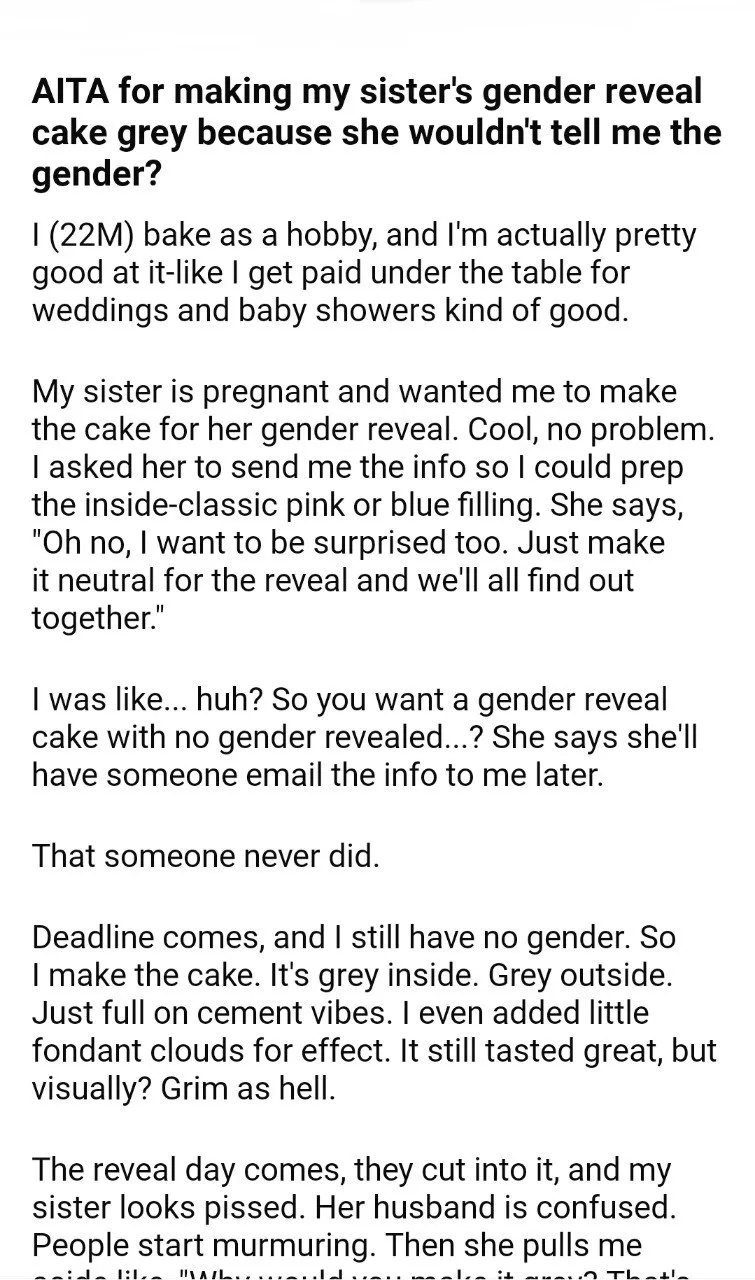Tap the line 'visually? Grim as hell.'
This screenshot has width=755, height=1280.
click(184, 1088)
